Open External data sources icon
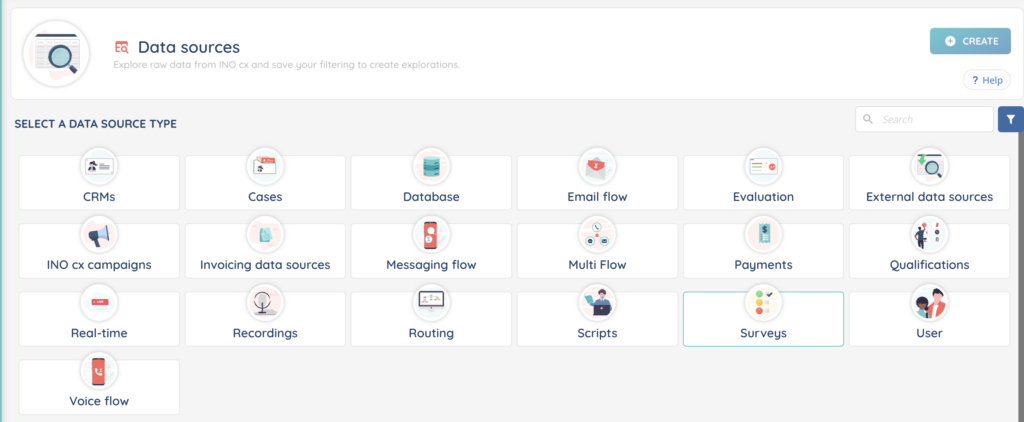This screenshot has height=422, width=1024. (x=929, y=166)
